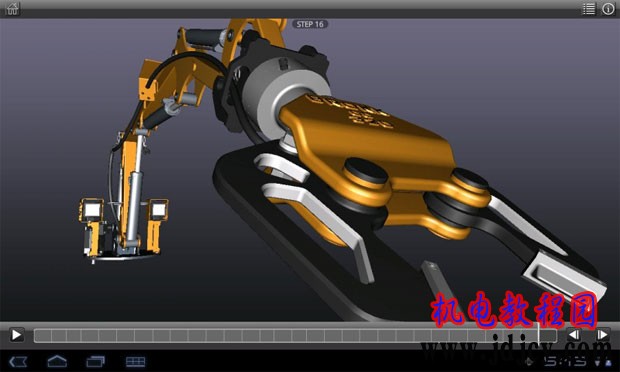Screen dimensions: 620x372
Task: Click the STEP 16 label
Action: coord(310,24)
